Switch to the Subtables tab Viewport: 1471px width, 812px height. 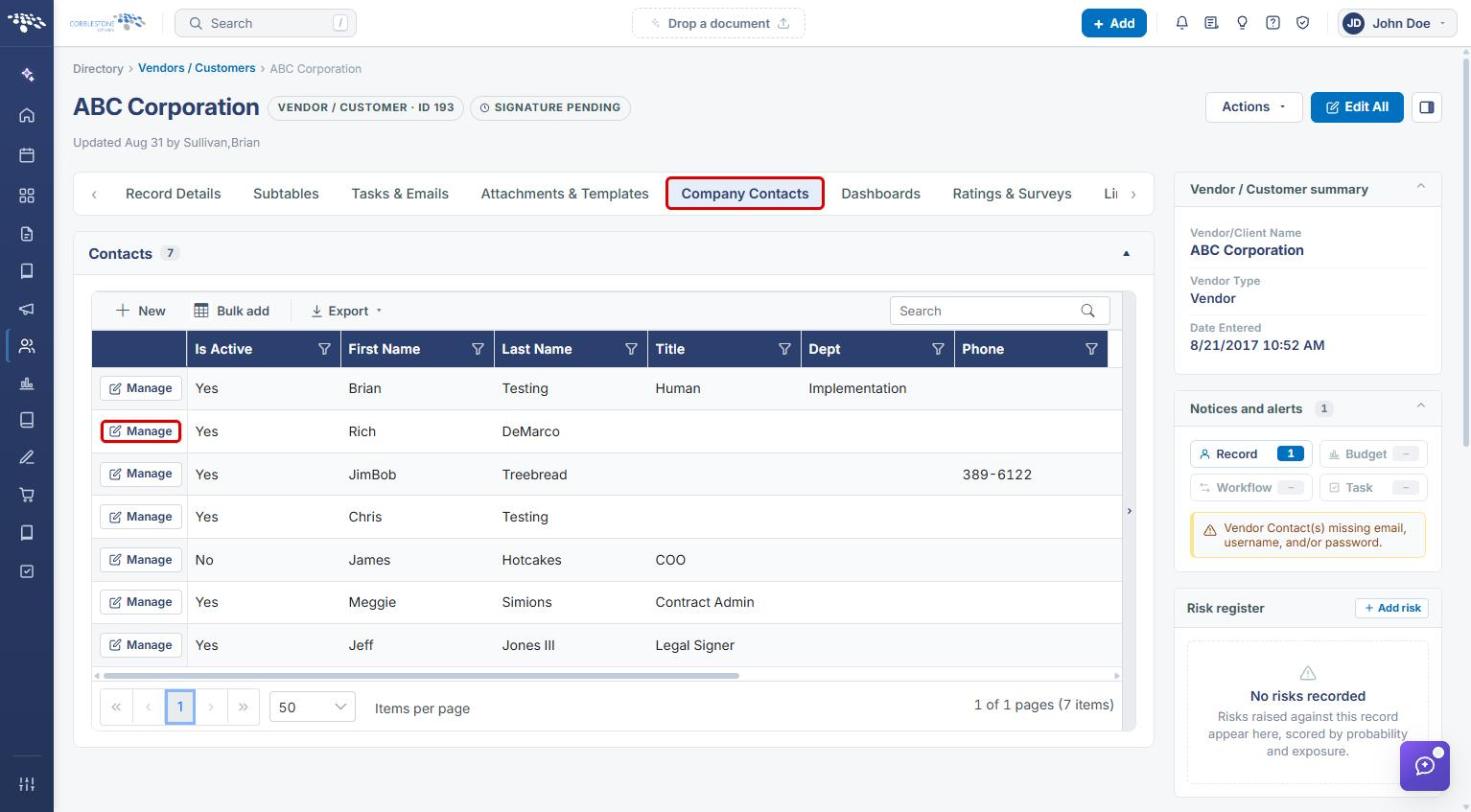coord(286,194)
